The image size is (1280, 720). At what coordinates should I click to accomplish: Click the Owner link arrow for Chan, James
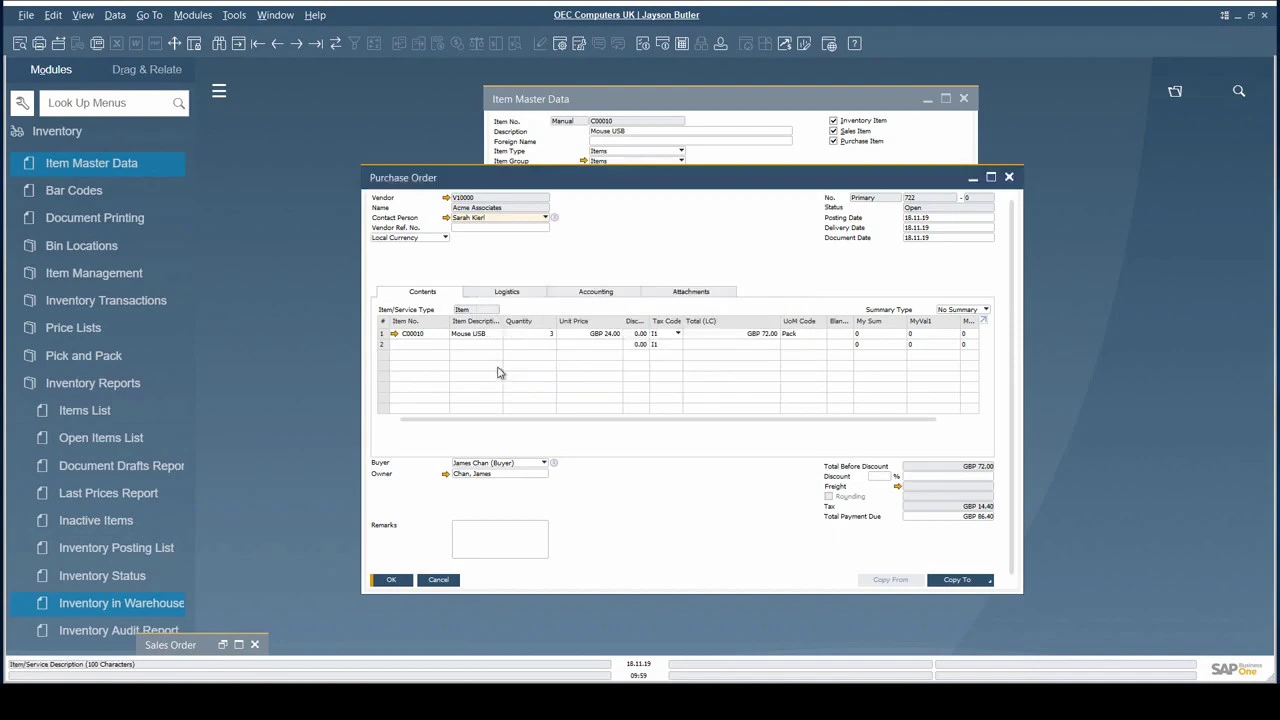pos(446,474)
